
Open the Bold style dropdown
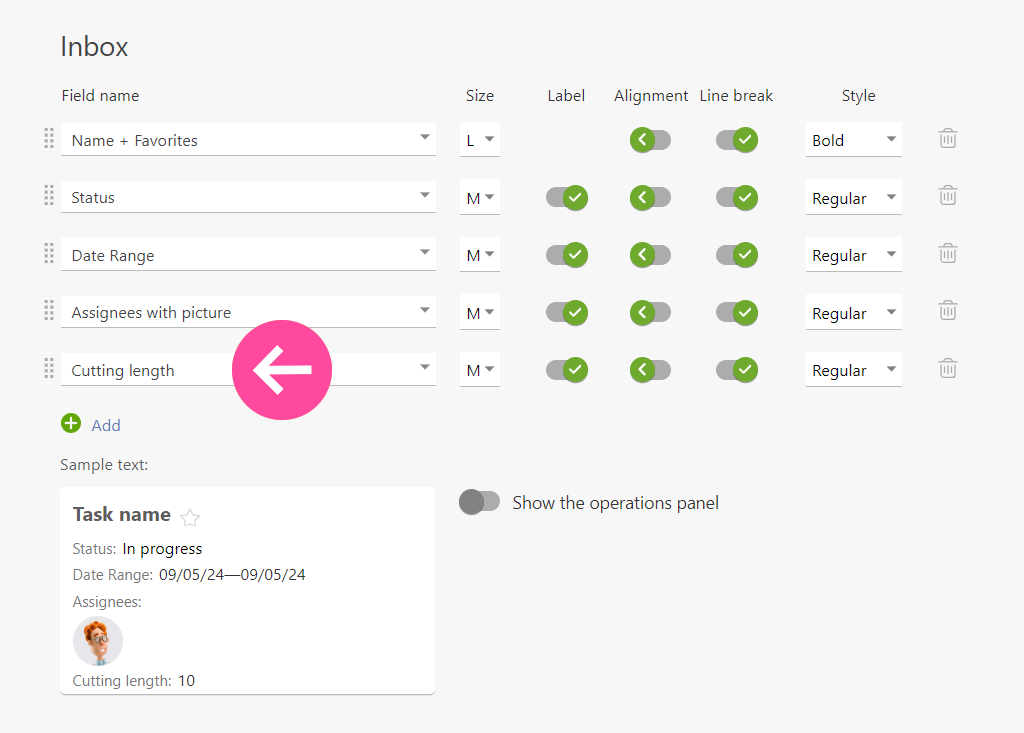[854, 139]
